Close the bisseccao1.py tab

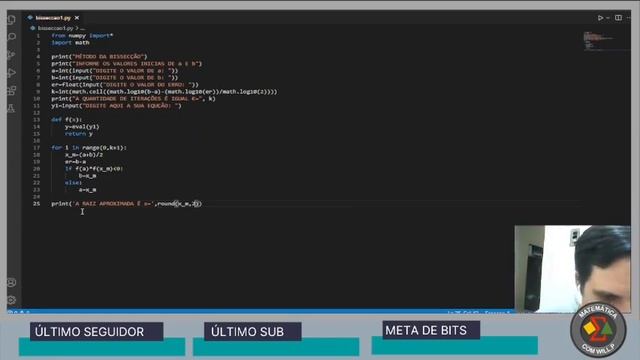(77, 18)
